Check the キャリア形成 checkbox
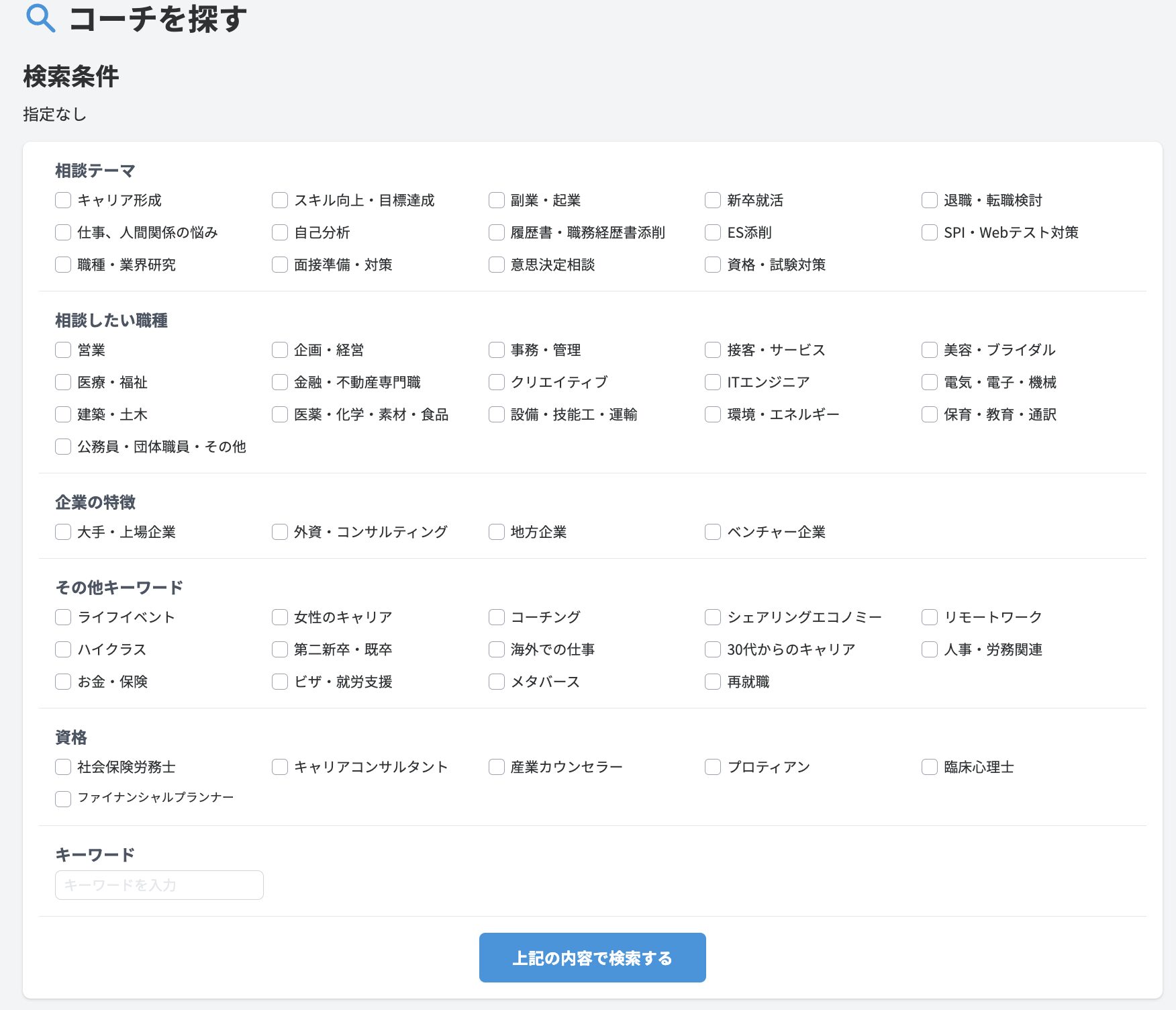 click(x=63, y=200)
